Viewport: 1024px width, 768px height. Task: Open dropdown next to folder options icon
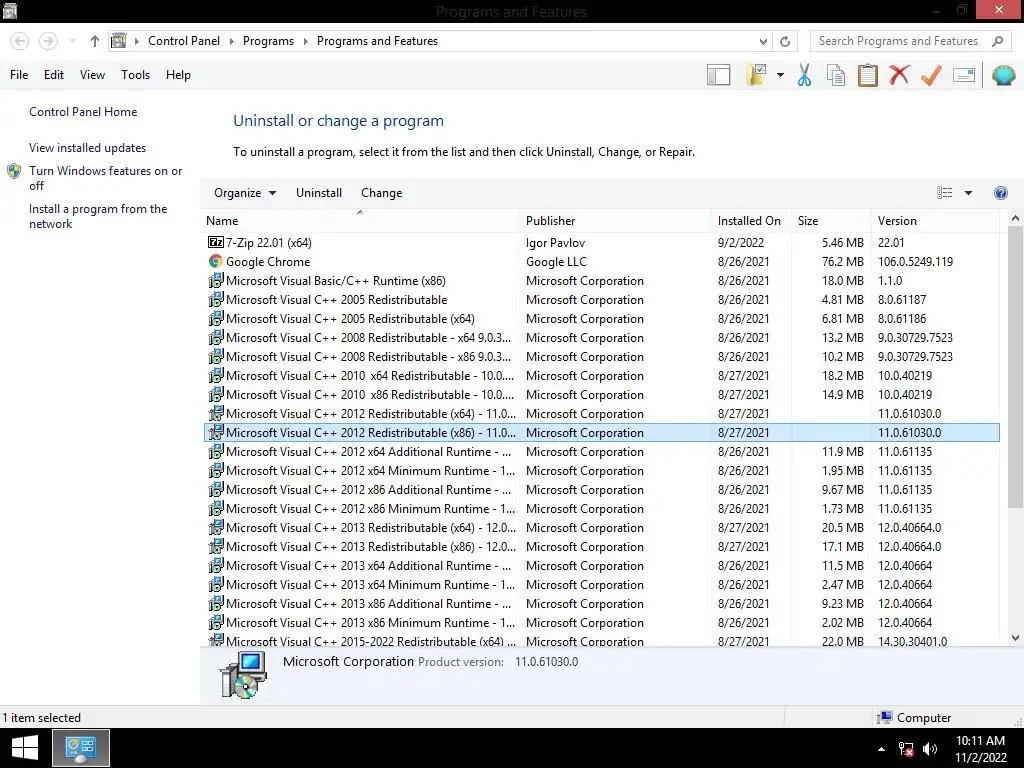pyautogui.click(x=780, y=75)
